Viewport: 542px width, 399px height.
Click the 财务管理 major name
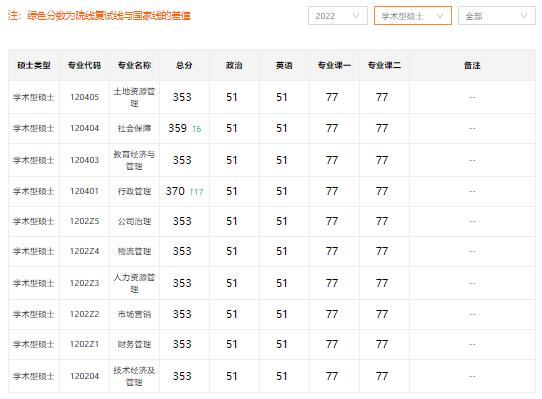coord(134,344)
